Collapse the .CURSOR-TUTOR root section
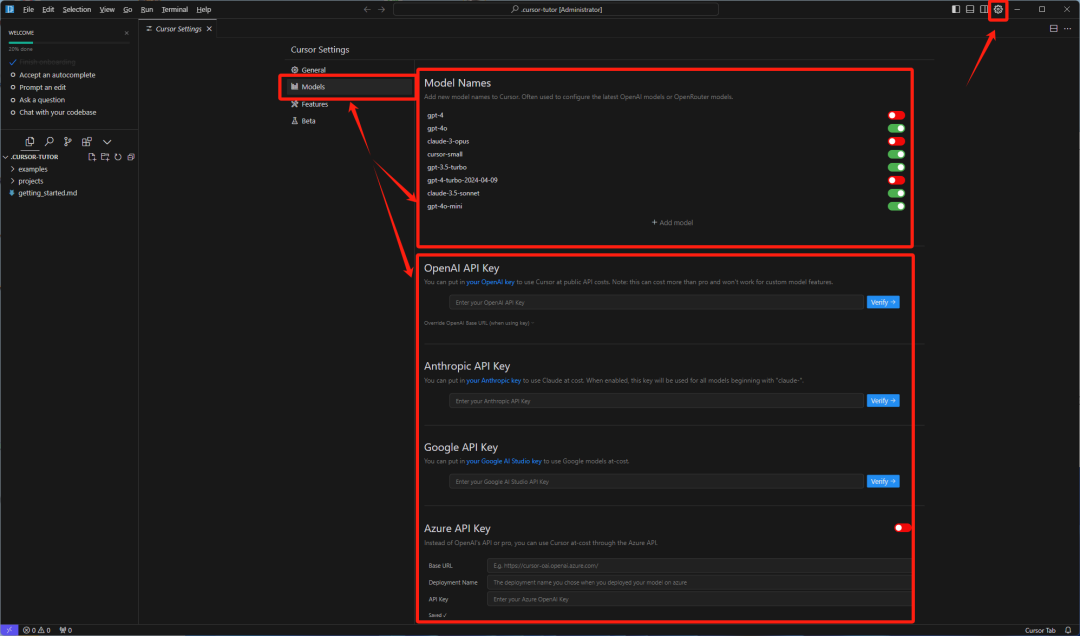This screenshot has width=1080, height=636. (33, 157)
